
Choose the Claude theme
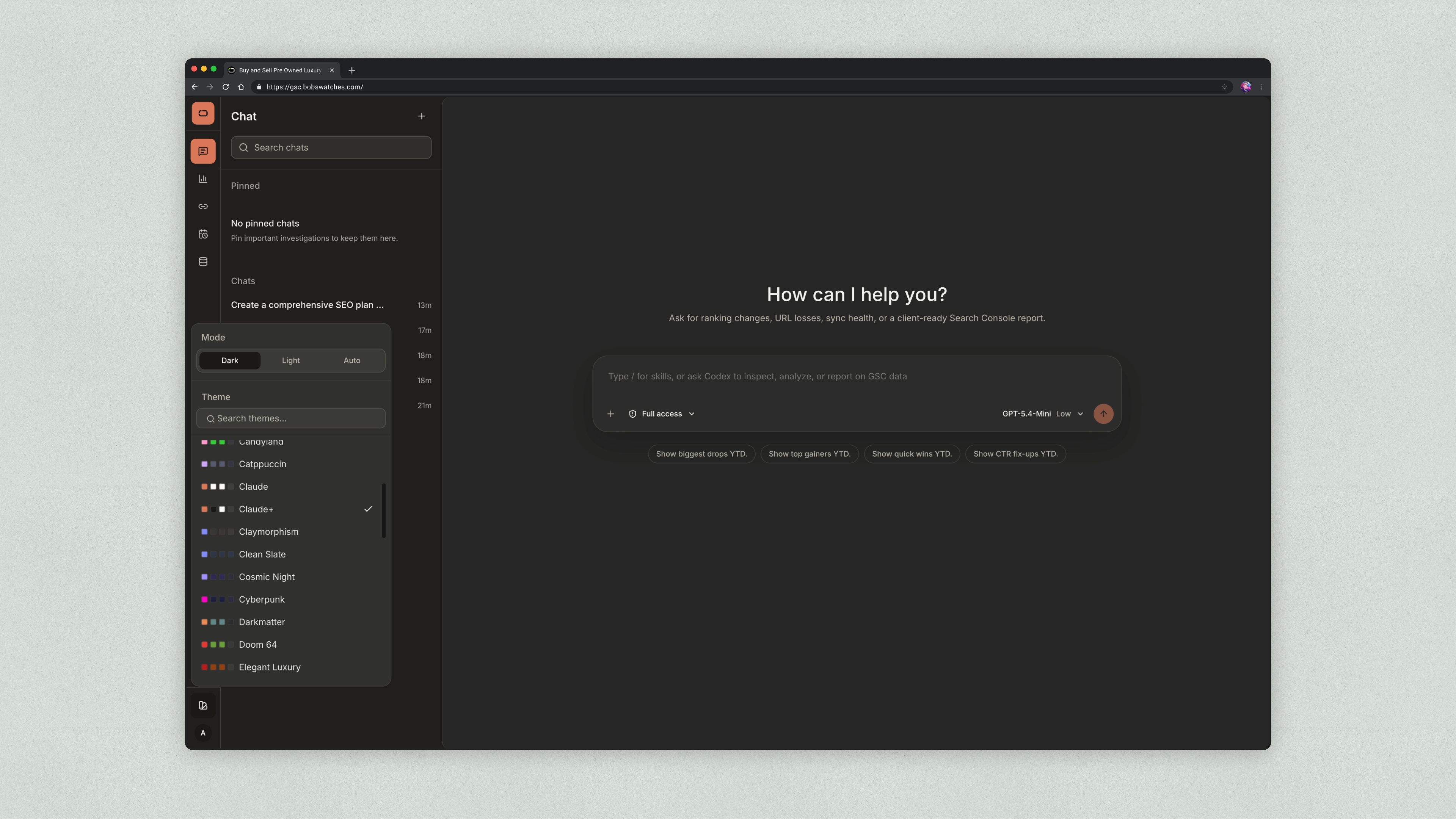pos(290,487)
